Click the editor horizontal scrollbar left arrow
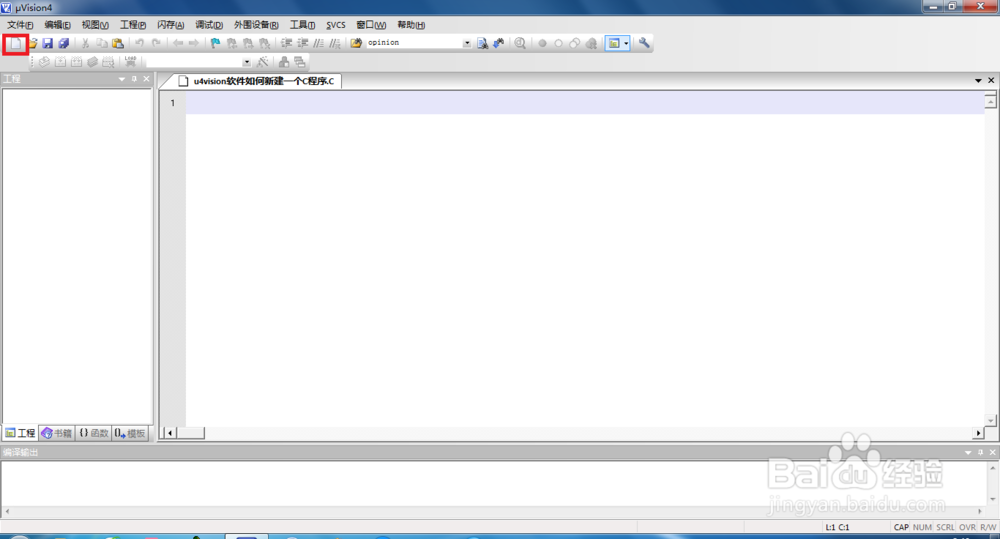Screen dimensions: 1000x539 click(x=169, y=433)
